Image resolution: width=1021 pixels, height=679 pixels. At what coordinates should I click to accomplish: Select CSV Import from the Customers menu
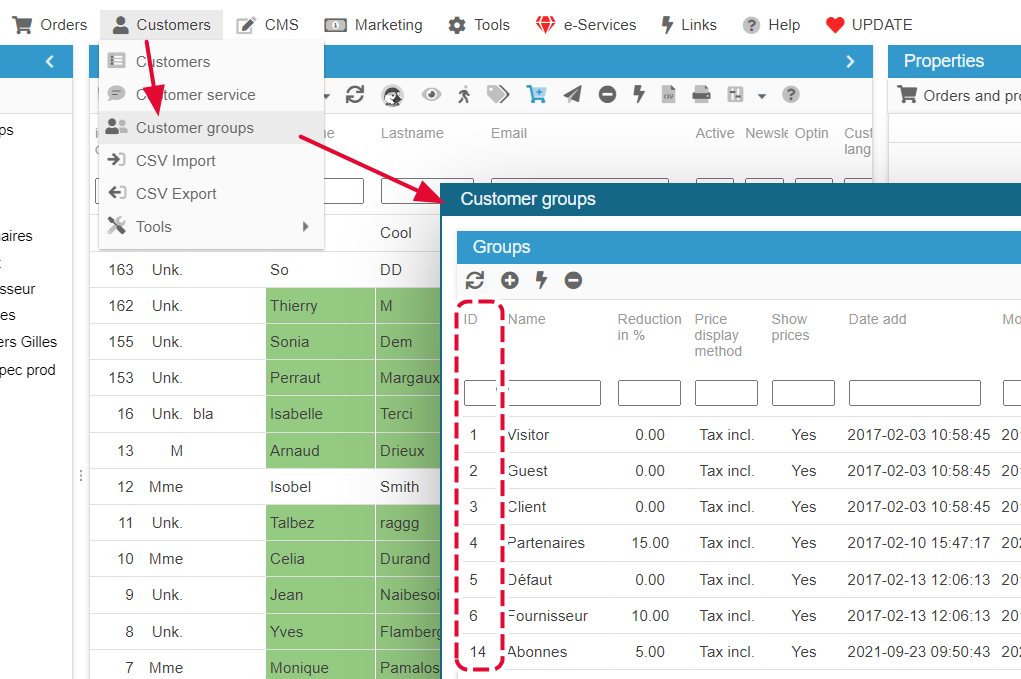175,161
